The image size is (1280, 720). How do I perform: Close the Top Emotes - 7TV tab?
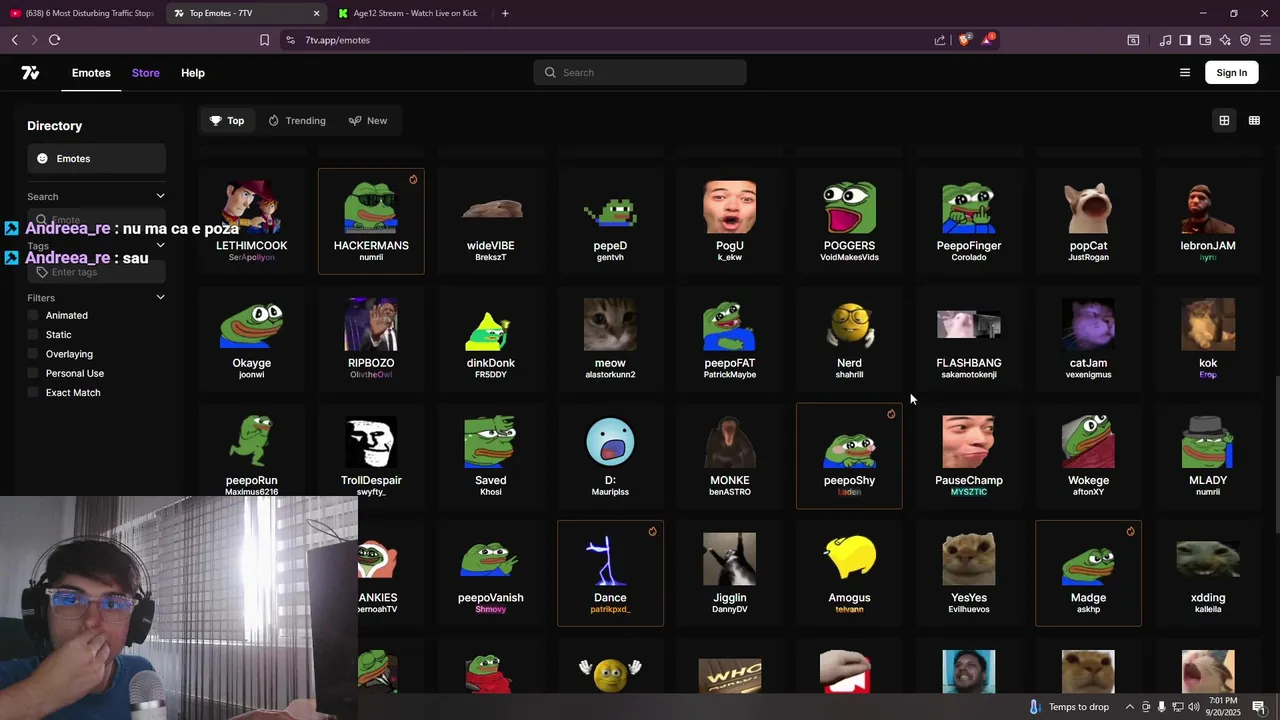317,13
